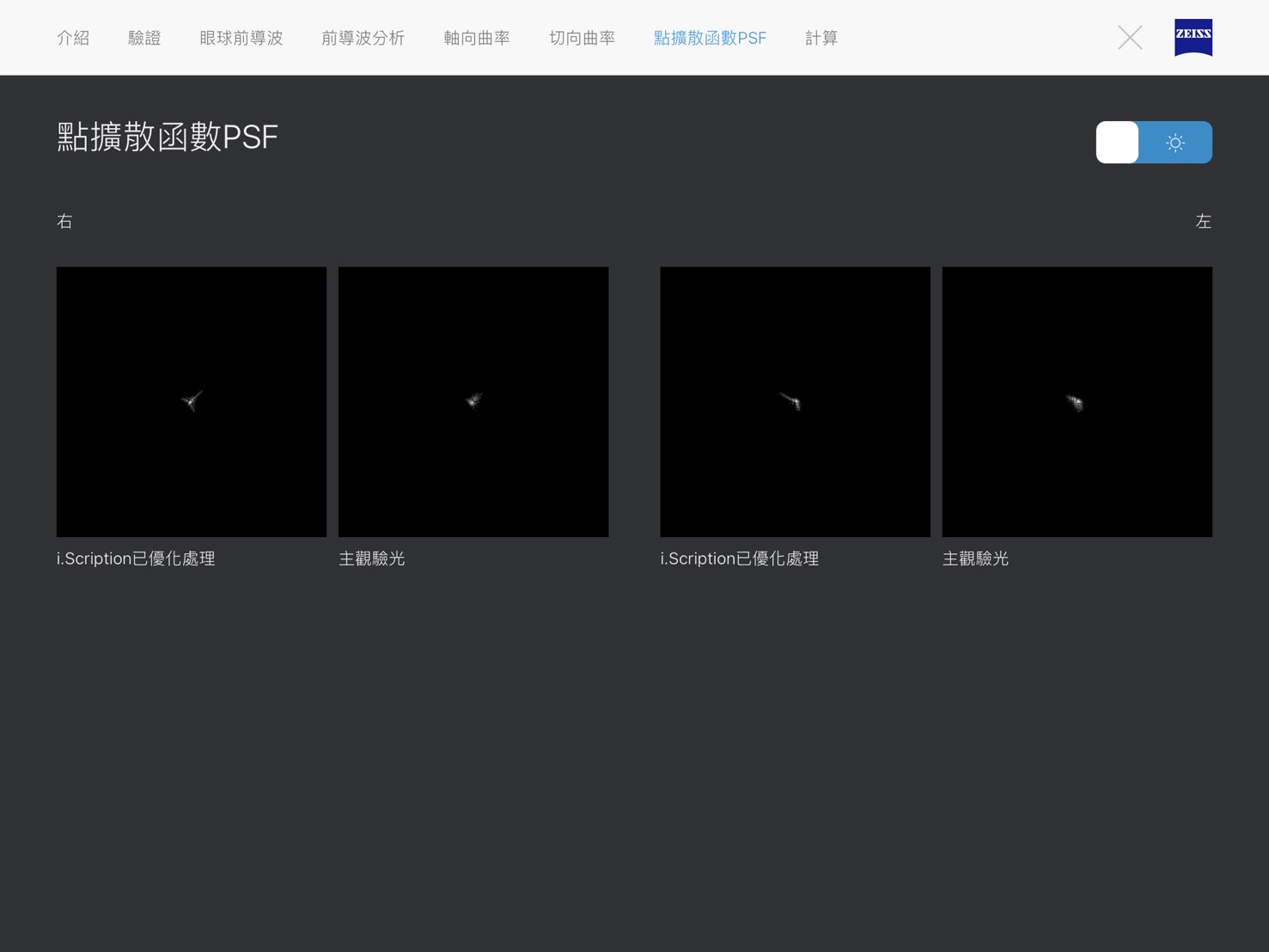Switch toggle to bright sun mode
The height and width of the screenshot is (952, 1269).
pos(1175,143)
